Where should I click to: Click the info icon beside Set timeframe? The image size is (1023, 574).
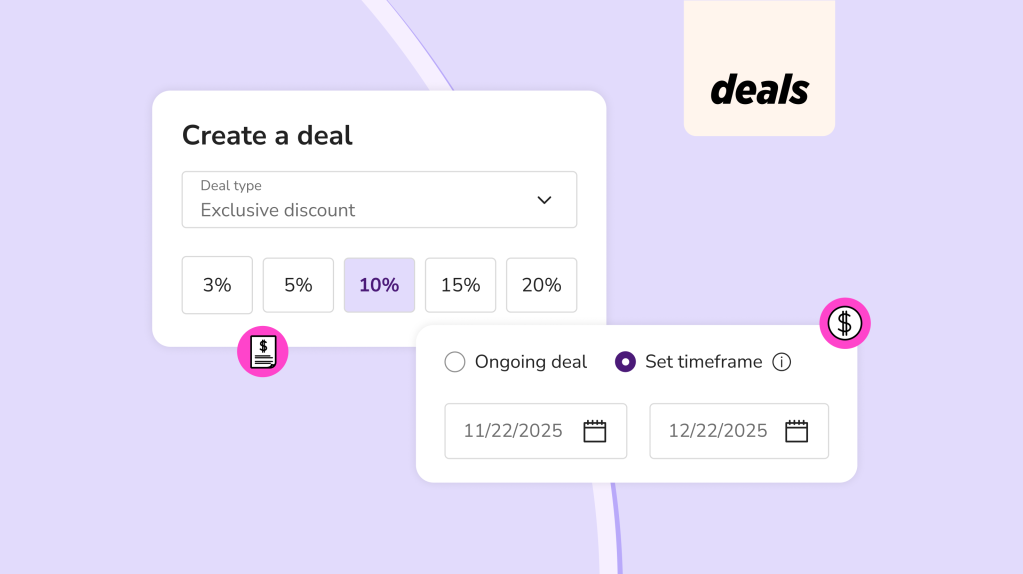click(x=782, y=362)
